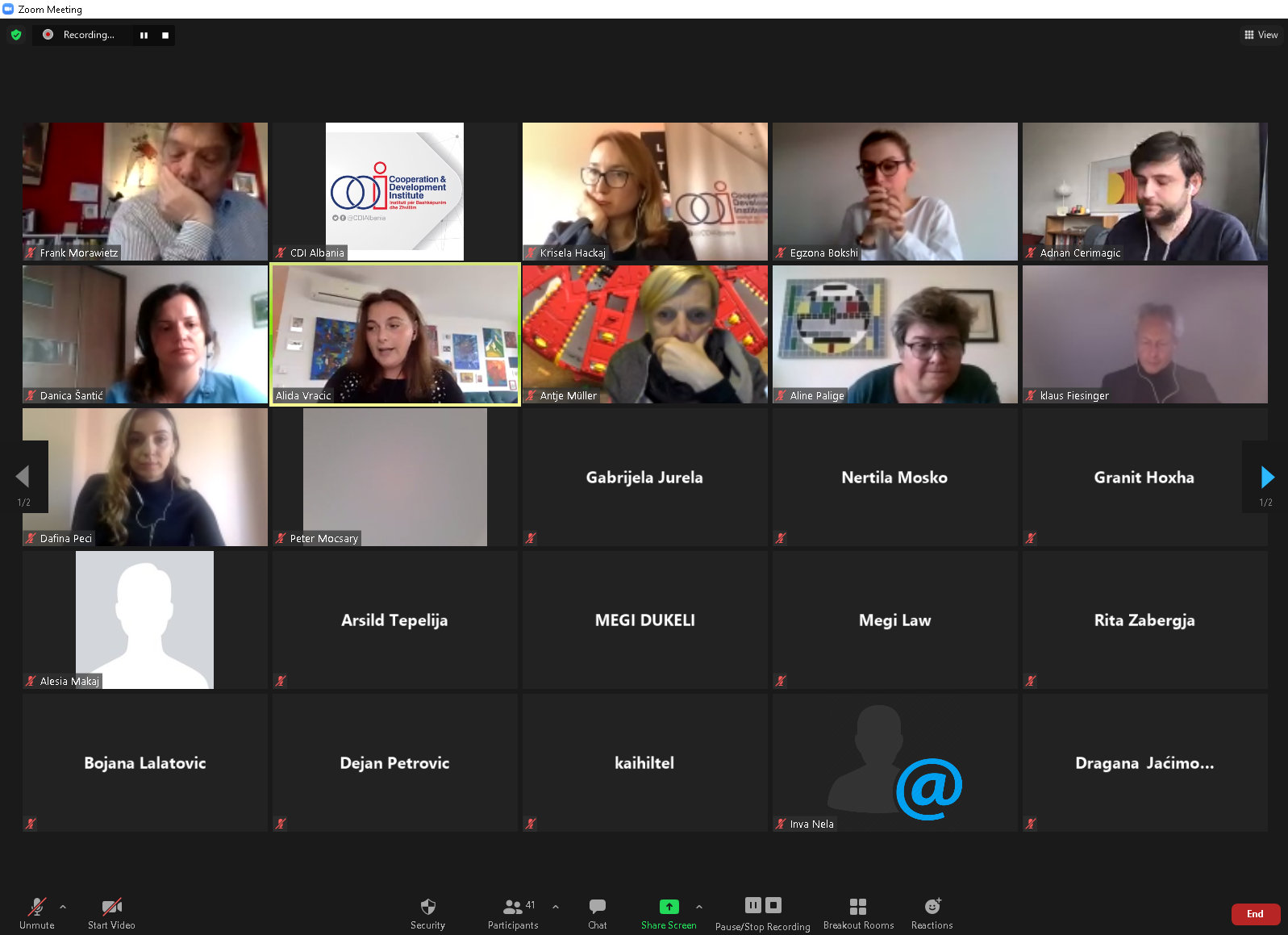Click the red End button

coord(1255,914)
